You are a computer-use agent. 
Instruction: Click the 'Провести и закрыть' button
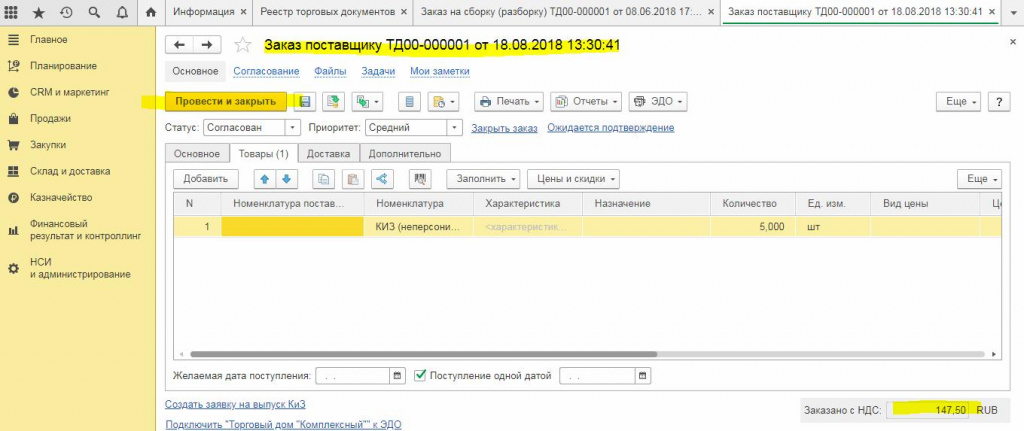(x=225, y=102)
